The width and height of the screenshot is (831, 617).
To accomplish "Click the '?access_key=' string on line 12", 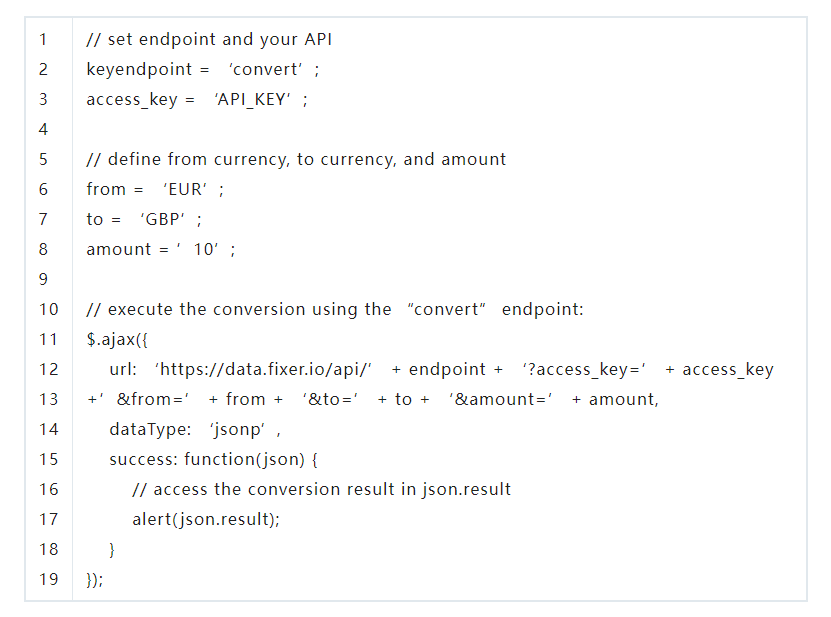I will (584, 369).
